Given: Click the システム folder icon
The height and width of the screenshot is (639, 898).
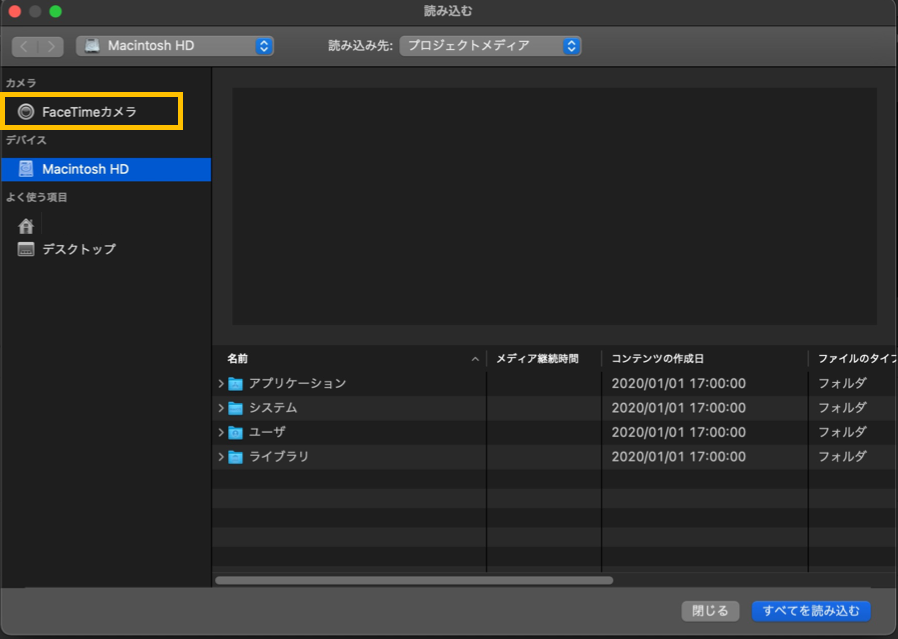Looking at the screenshot, I should tap(235, 408).
